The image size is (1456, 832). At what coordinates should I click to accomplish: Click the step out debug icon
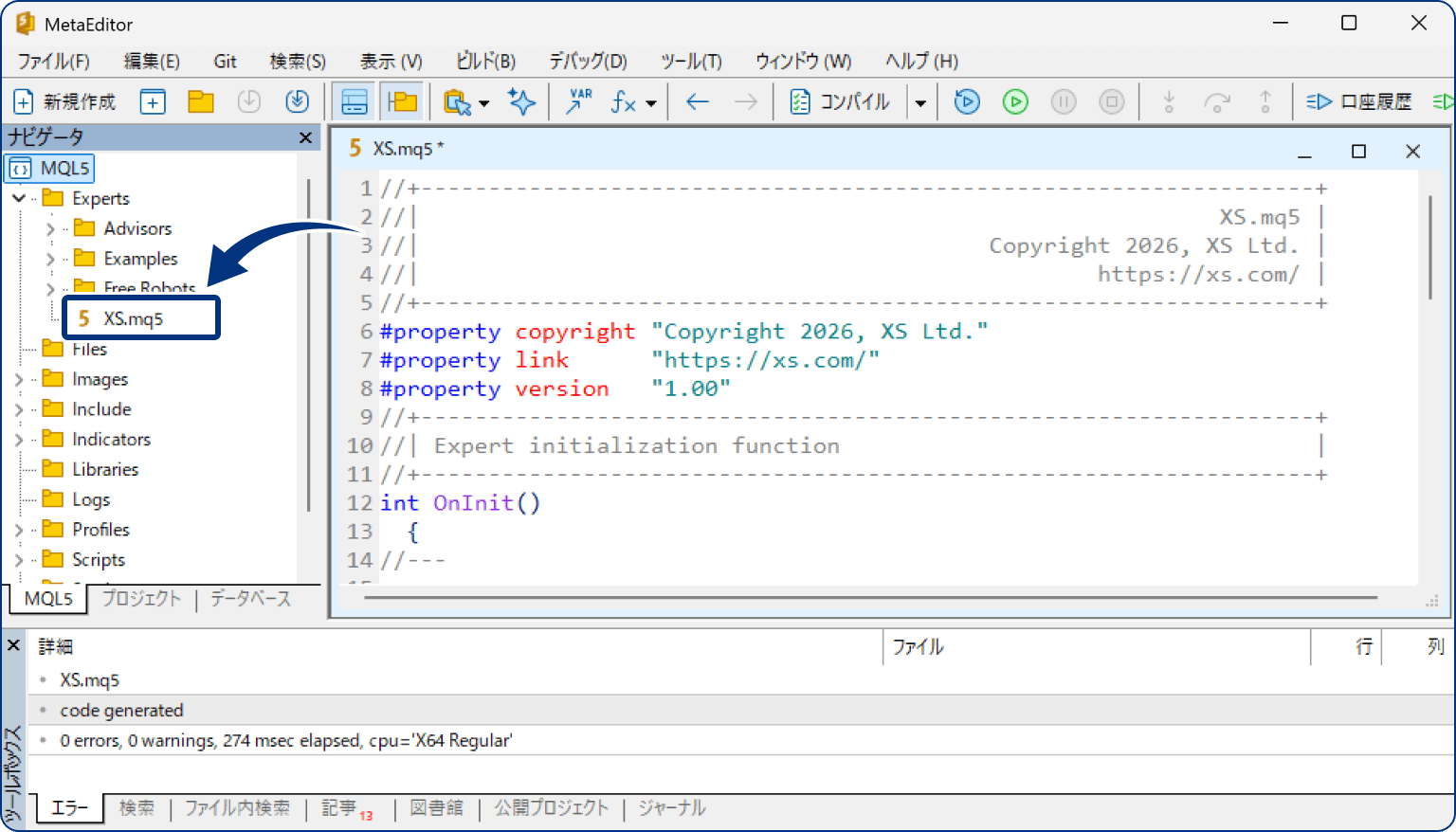1265,101
